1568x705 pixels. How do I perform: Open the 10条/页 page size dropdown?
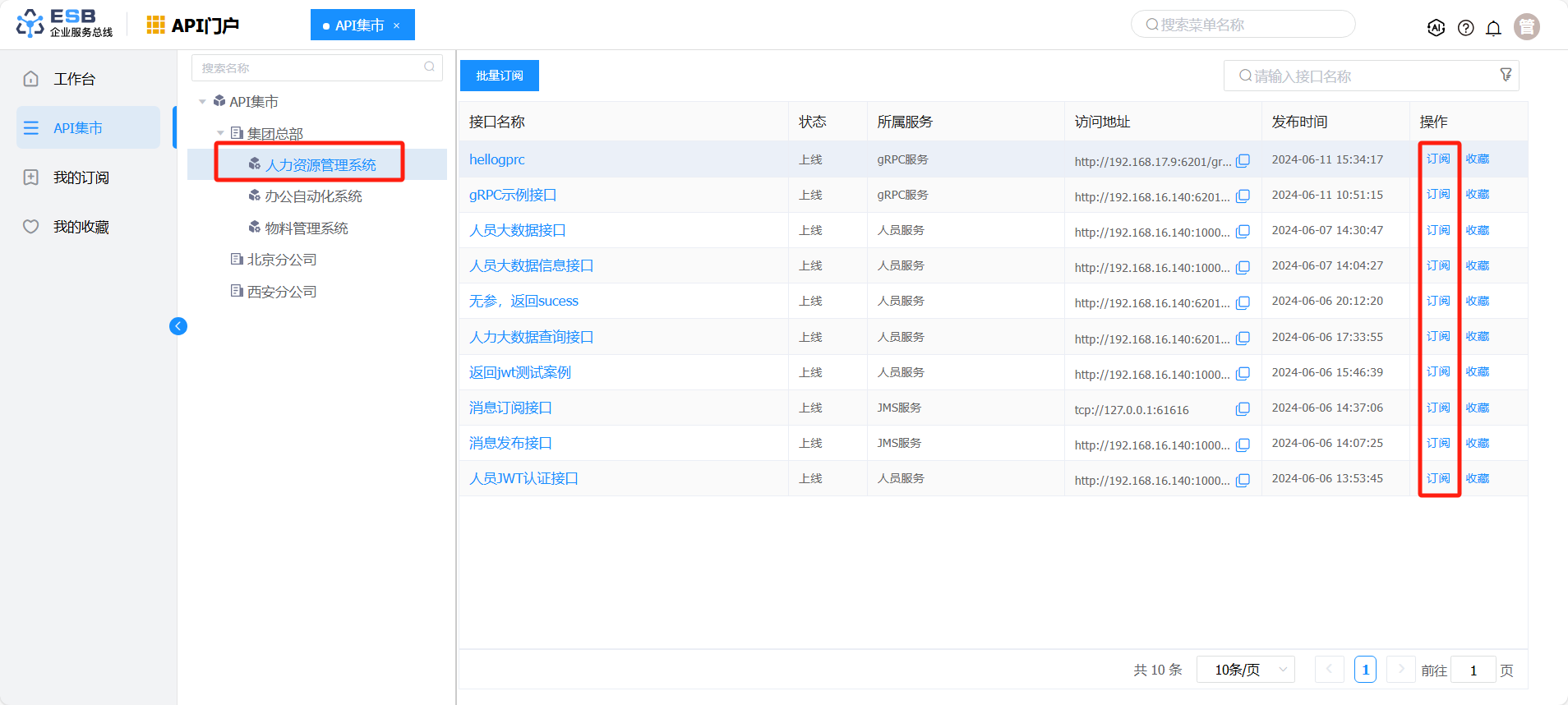pos(1245,670)
